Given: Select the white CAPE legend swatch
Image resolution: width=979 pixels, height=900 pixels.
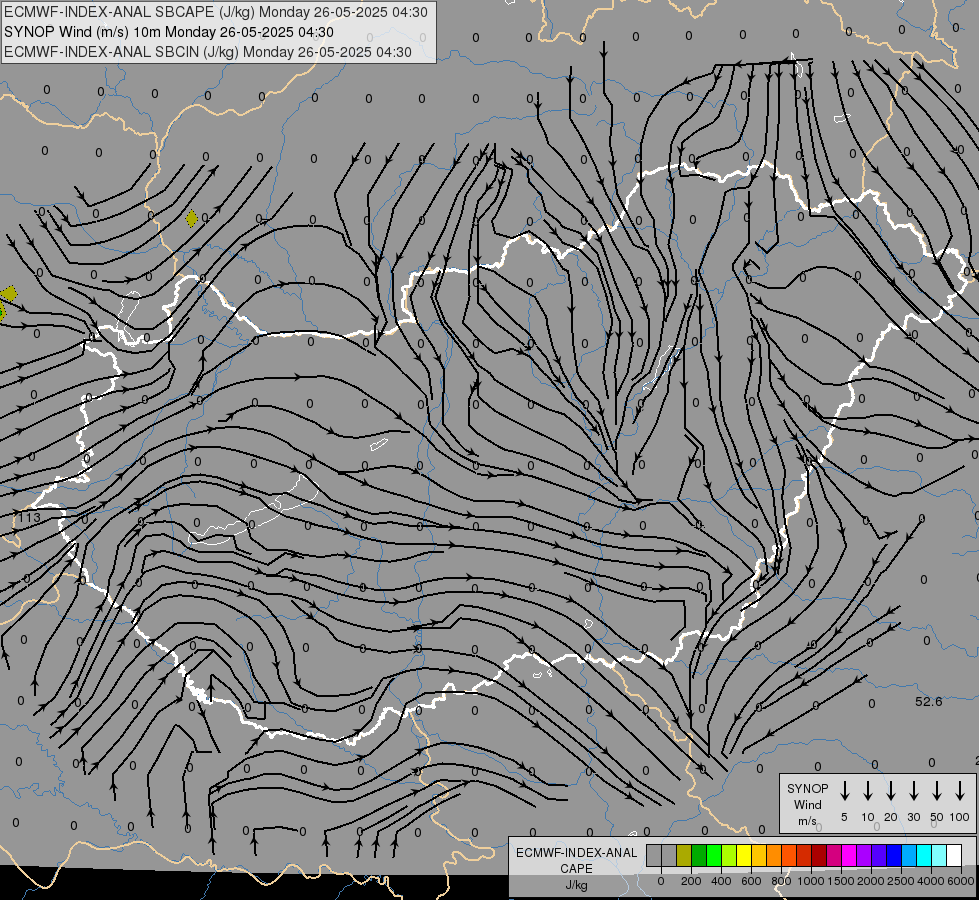Looking at the screenshot, I should (954, 856).
